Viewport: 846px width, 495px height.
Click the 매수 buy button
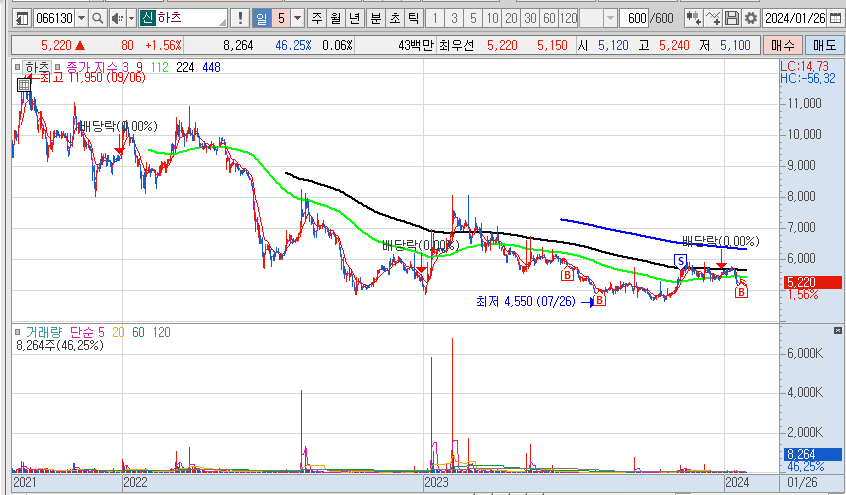[783, 45]
